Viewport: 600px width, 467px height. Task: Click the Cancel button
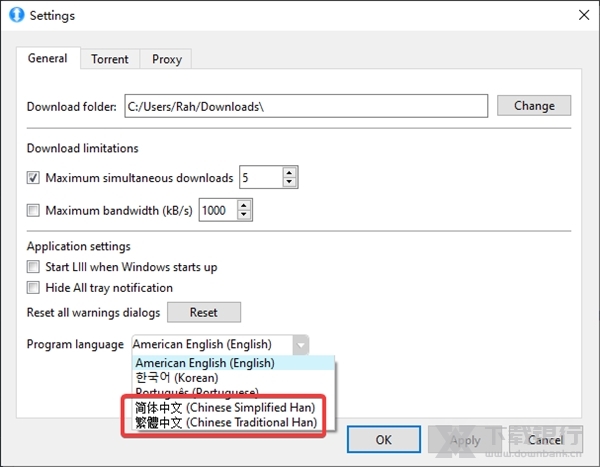click(x=546, y=439)
